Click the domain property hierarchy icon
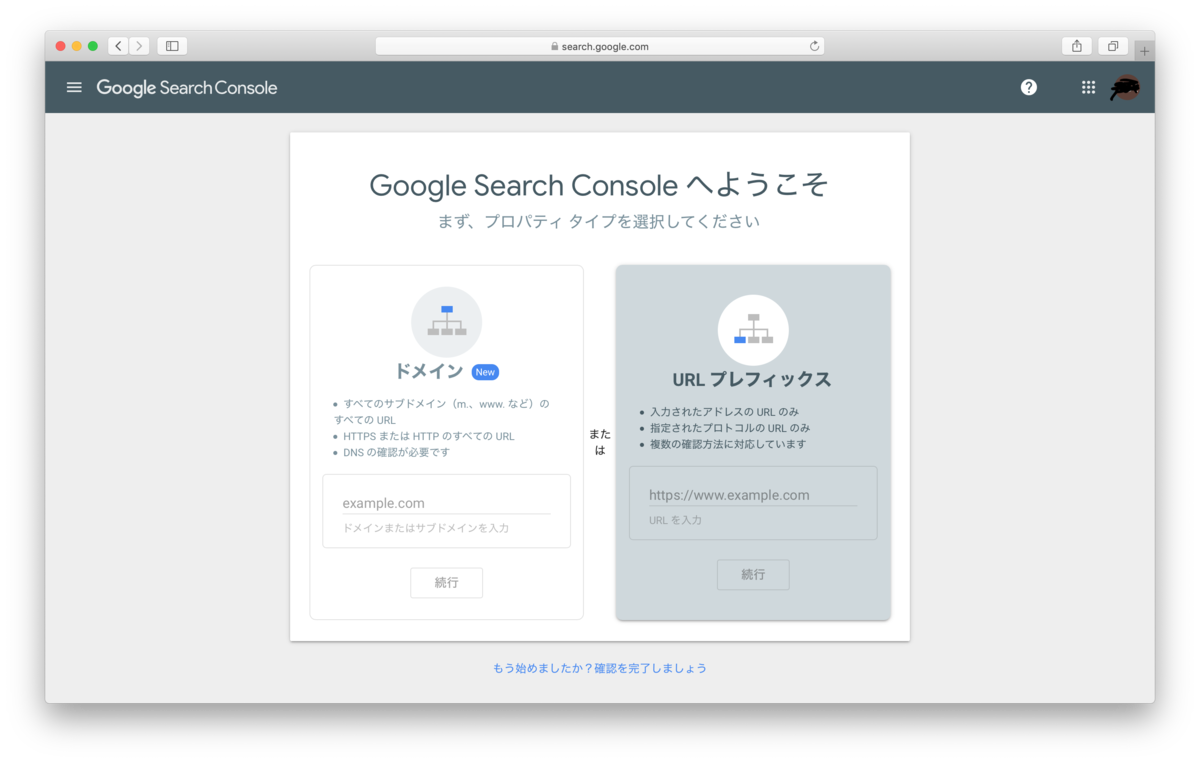The width and height of the screenshot is (1200, 763). 447,322
